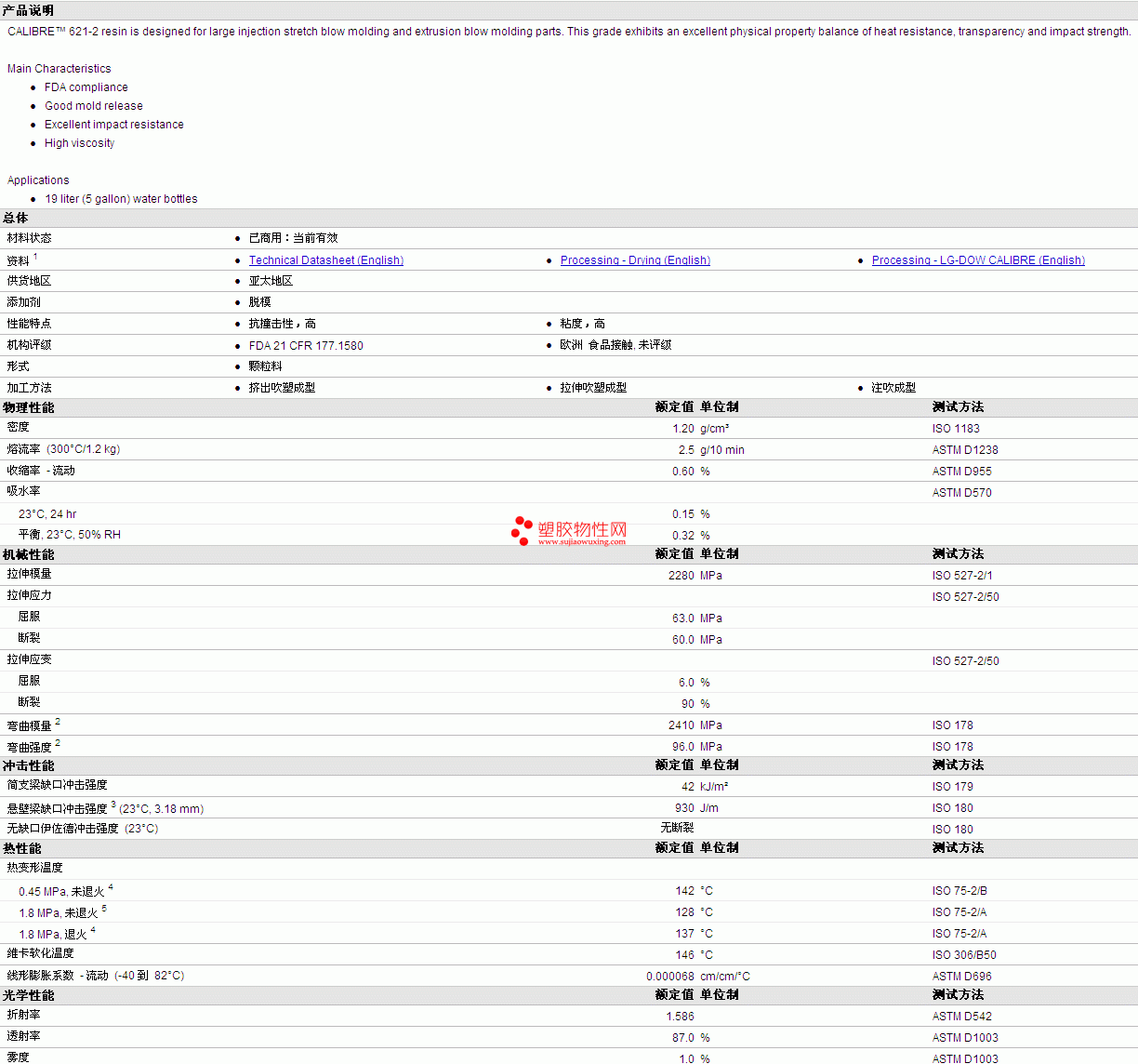Click the 'ISO 527-2/1' test method
Image resolution: width=1138 pixels, height=1064 pixels.
tap(962, 576)
